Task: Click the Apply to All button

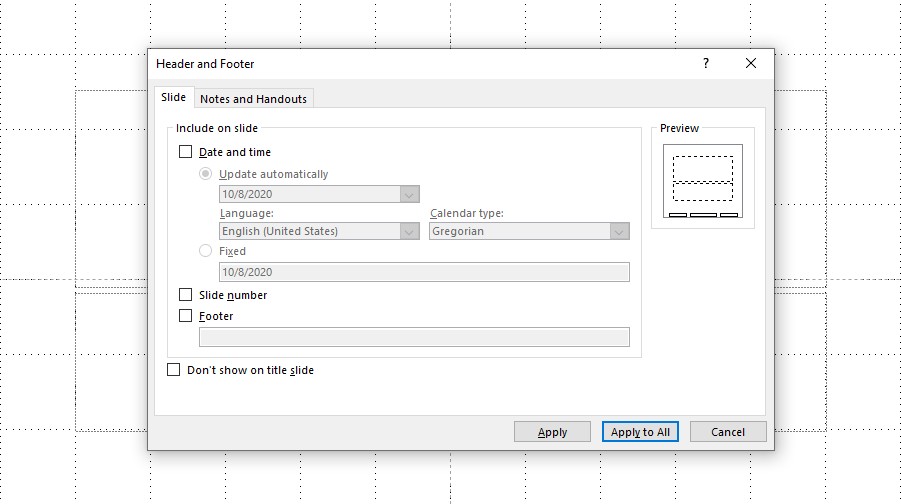Action: coord(640,432)
